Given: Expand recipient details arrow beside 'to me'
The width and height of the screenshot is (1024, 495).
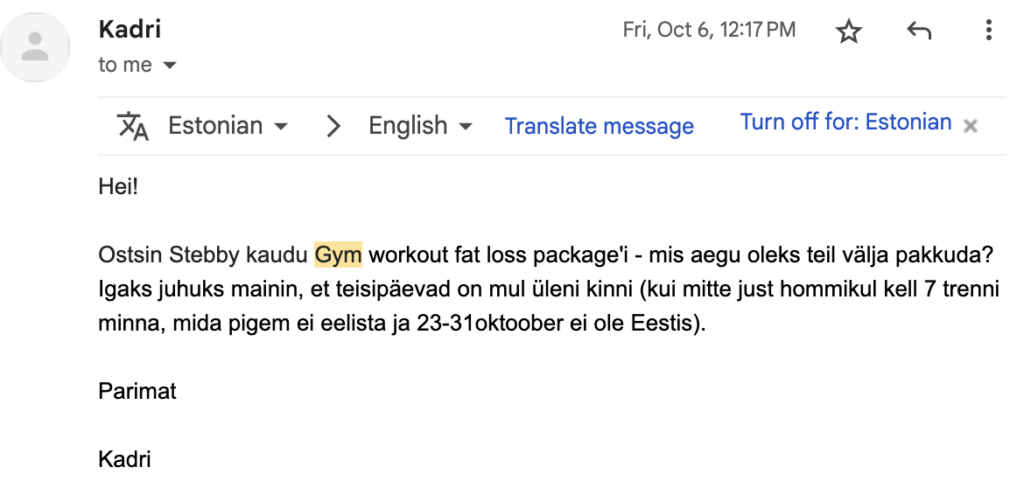Looking at the screenshot, I should point(169,65).
